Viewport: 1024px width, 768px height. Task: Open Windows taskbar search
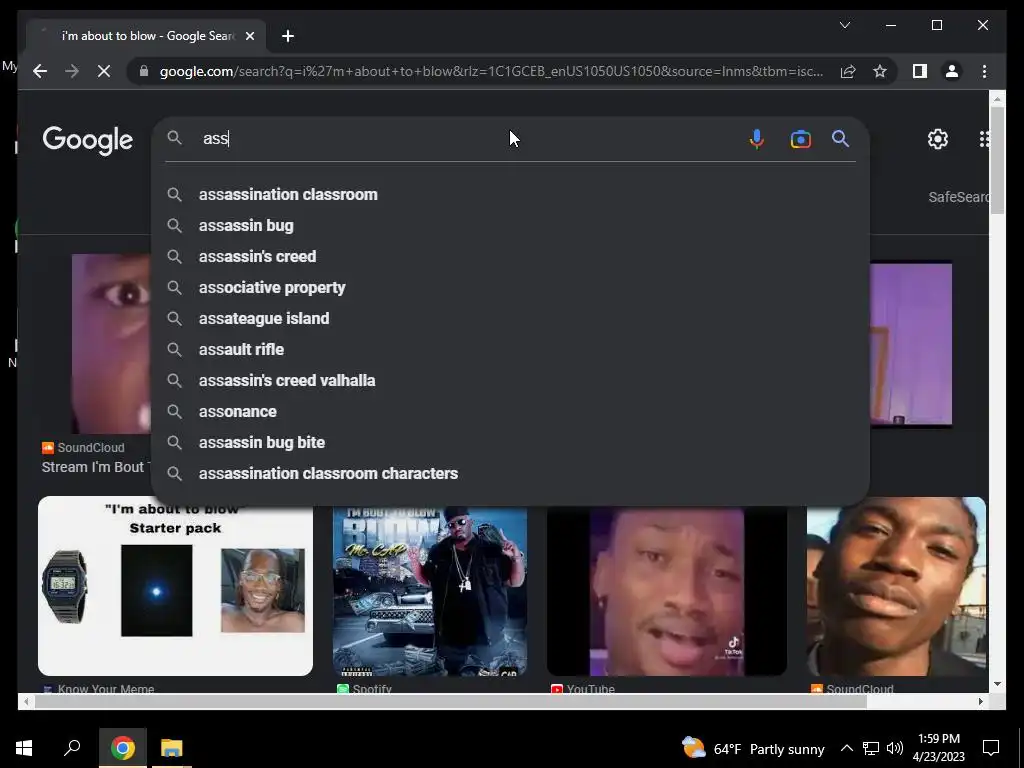(x=72, y=748)
